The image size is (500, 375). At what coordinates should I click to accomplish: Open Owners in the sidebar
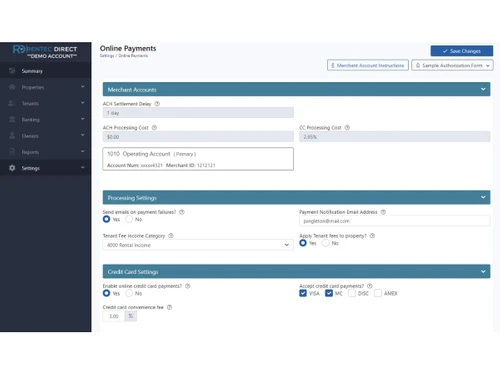coord(46,136)
